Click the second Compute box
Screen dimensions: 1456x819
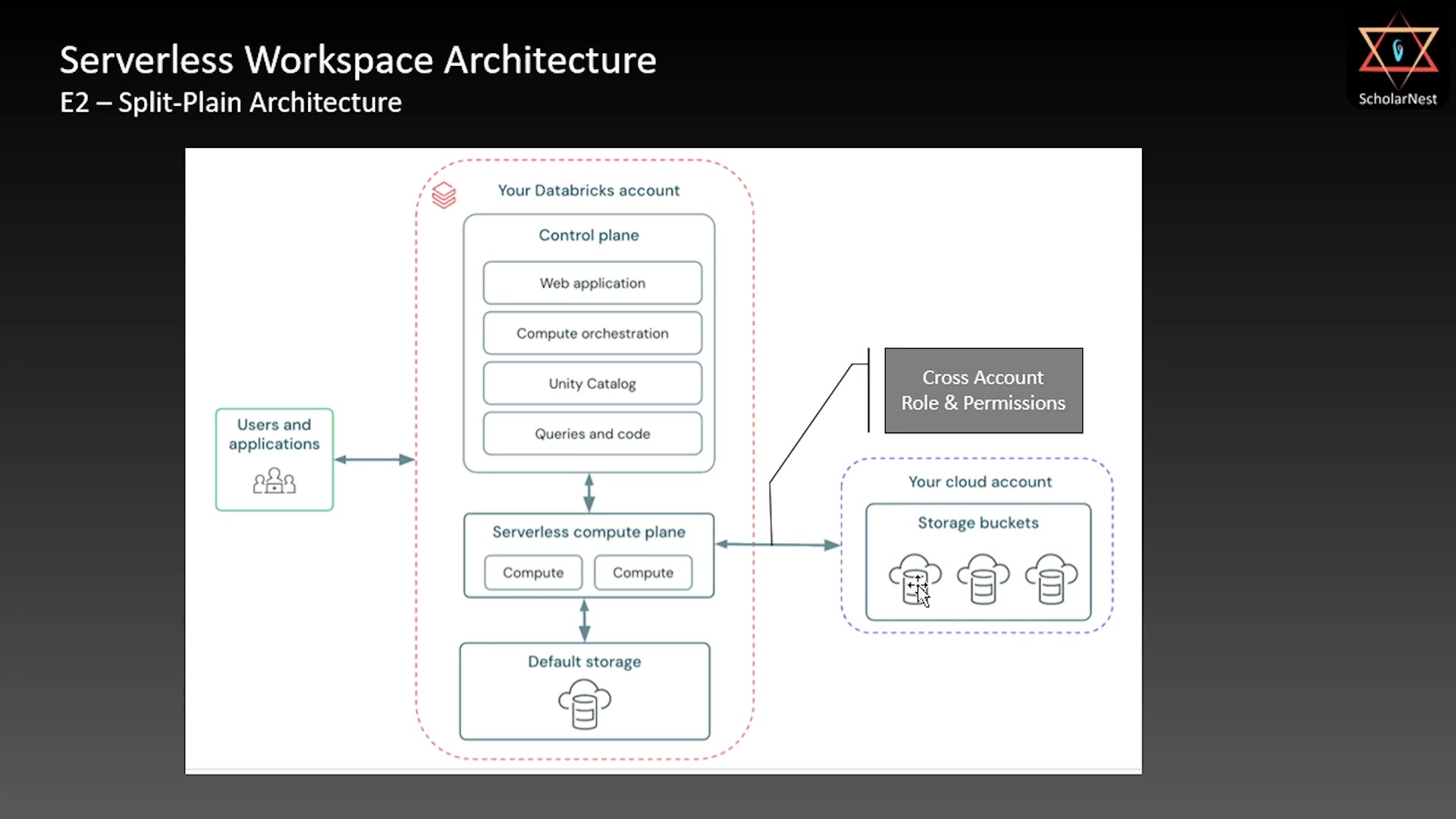point(643,573)
